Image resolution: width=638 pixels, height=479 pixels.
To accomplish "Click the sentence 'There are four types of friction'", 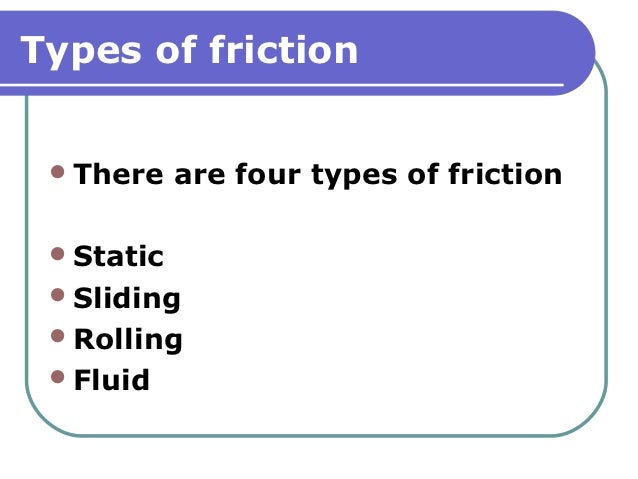I will (318, 175).
